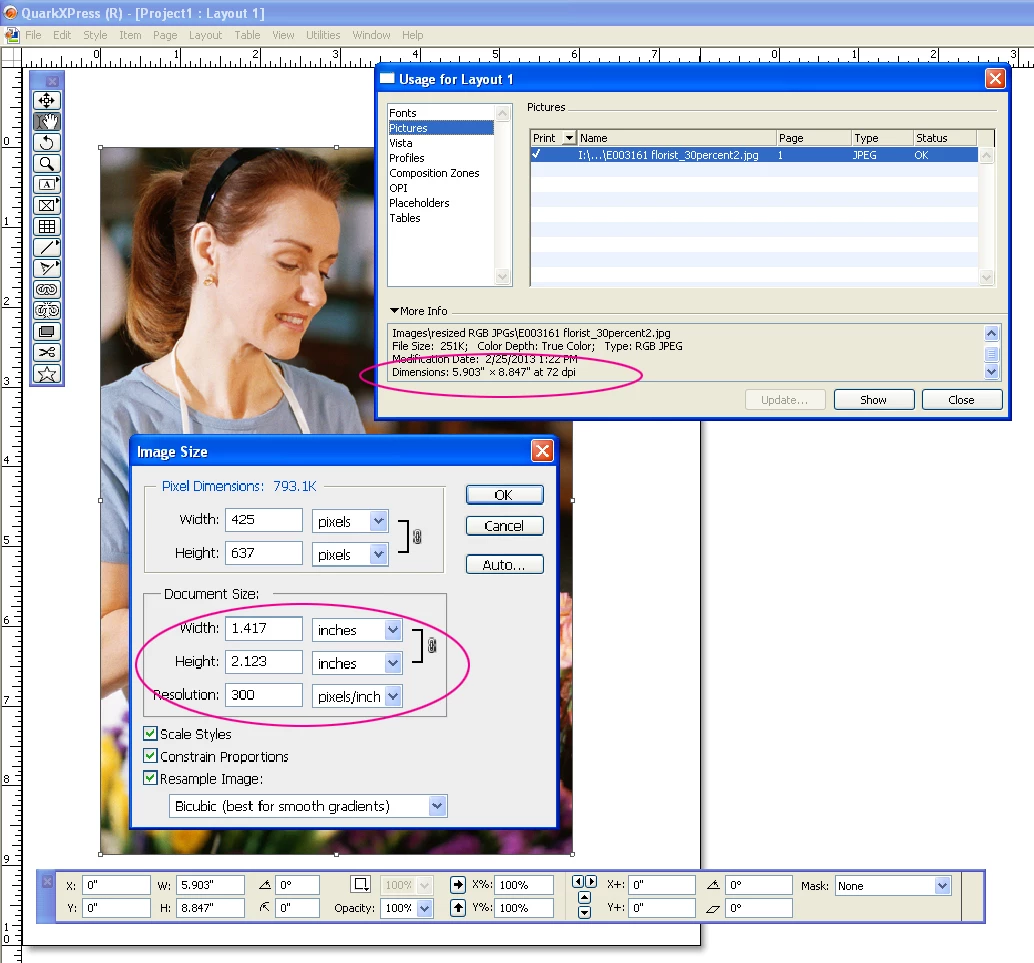Select the Zoom magnifier tool
This screenshot has width=1034, height=963.
[47, 164]
